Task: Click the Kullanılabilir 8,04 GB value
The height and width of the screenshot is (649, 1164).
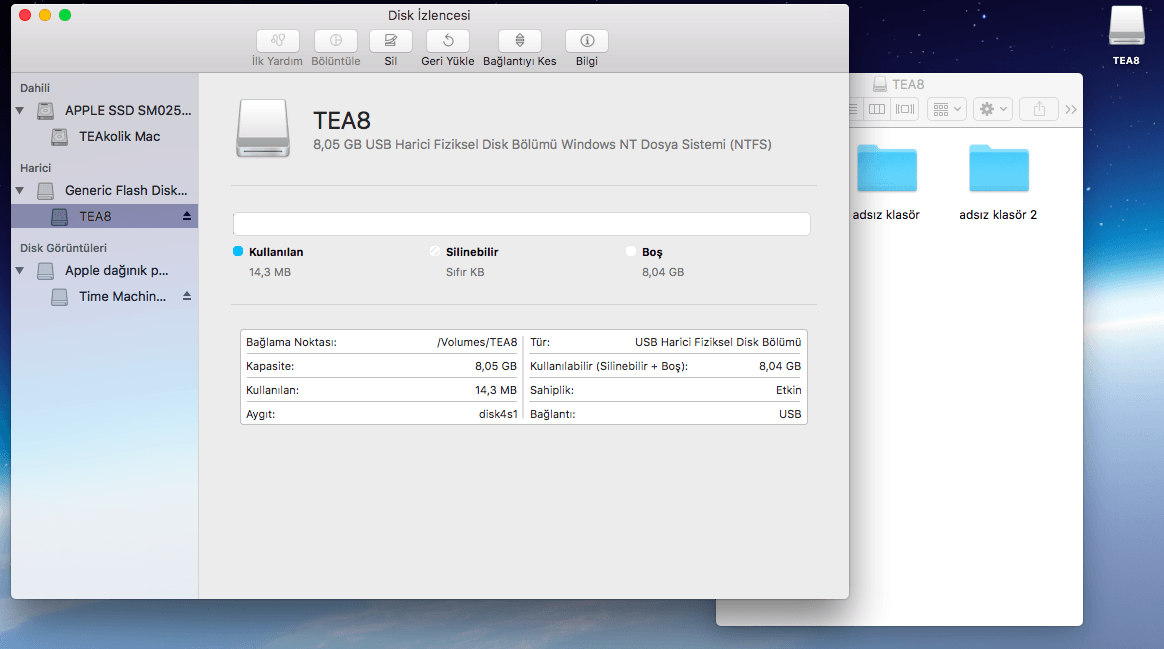Action: [779, 366]
